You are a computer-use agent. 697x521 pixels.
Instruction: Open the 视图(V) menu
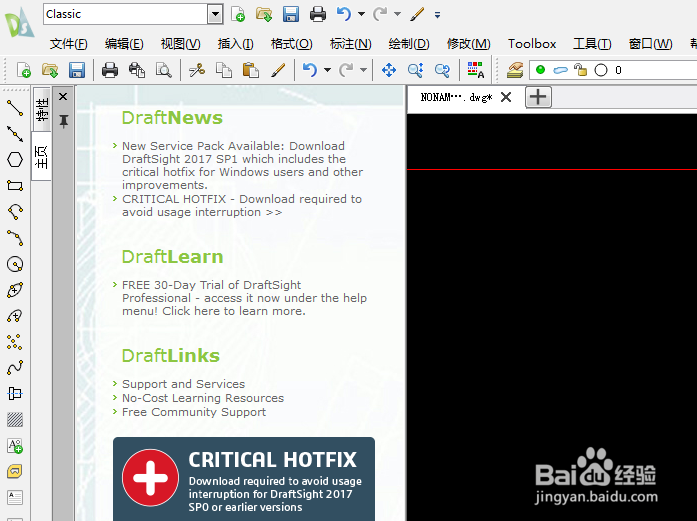pyautogui.click(x=180, y=44)
